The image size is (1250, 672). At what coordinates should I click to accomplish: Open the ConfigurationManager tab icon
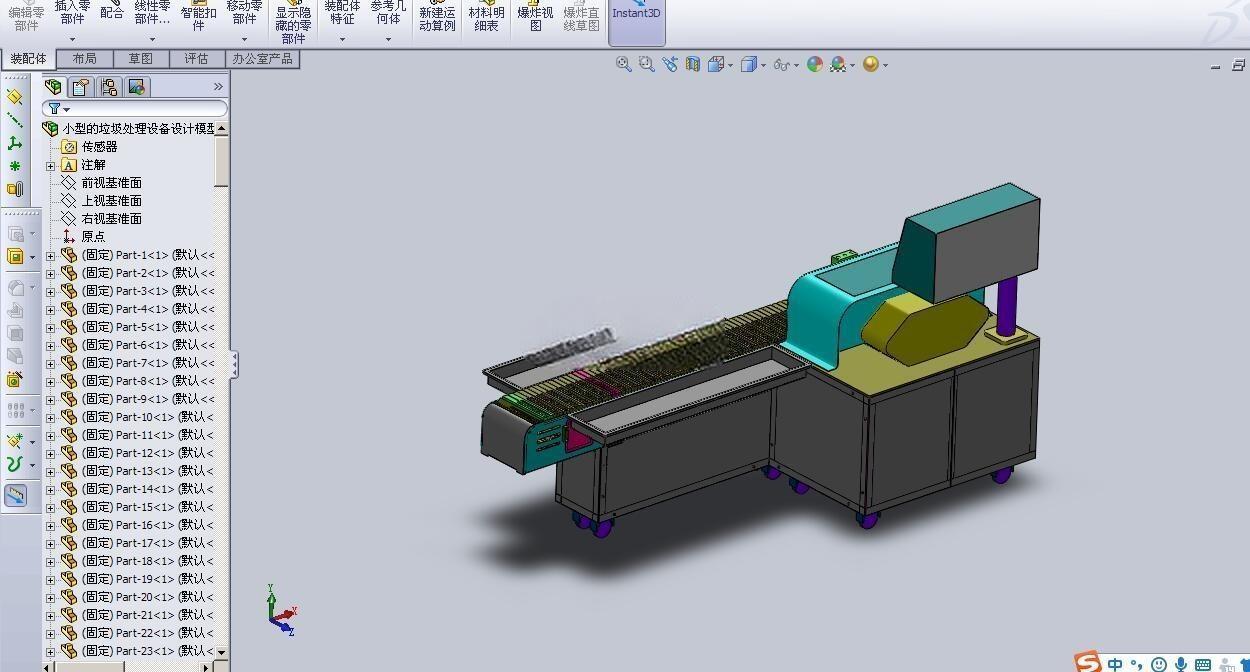109,87
